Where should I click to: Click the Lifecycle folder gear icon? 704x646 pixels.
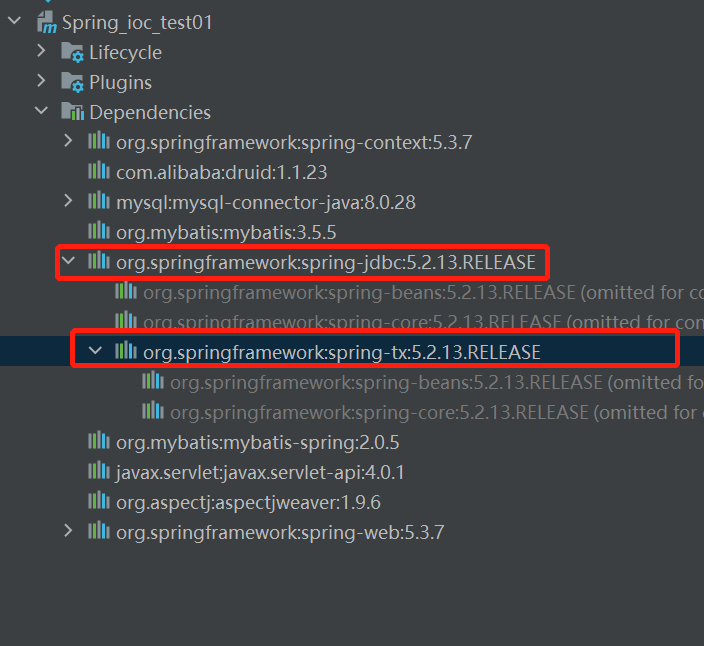[72, 52]
